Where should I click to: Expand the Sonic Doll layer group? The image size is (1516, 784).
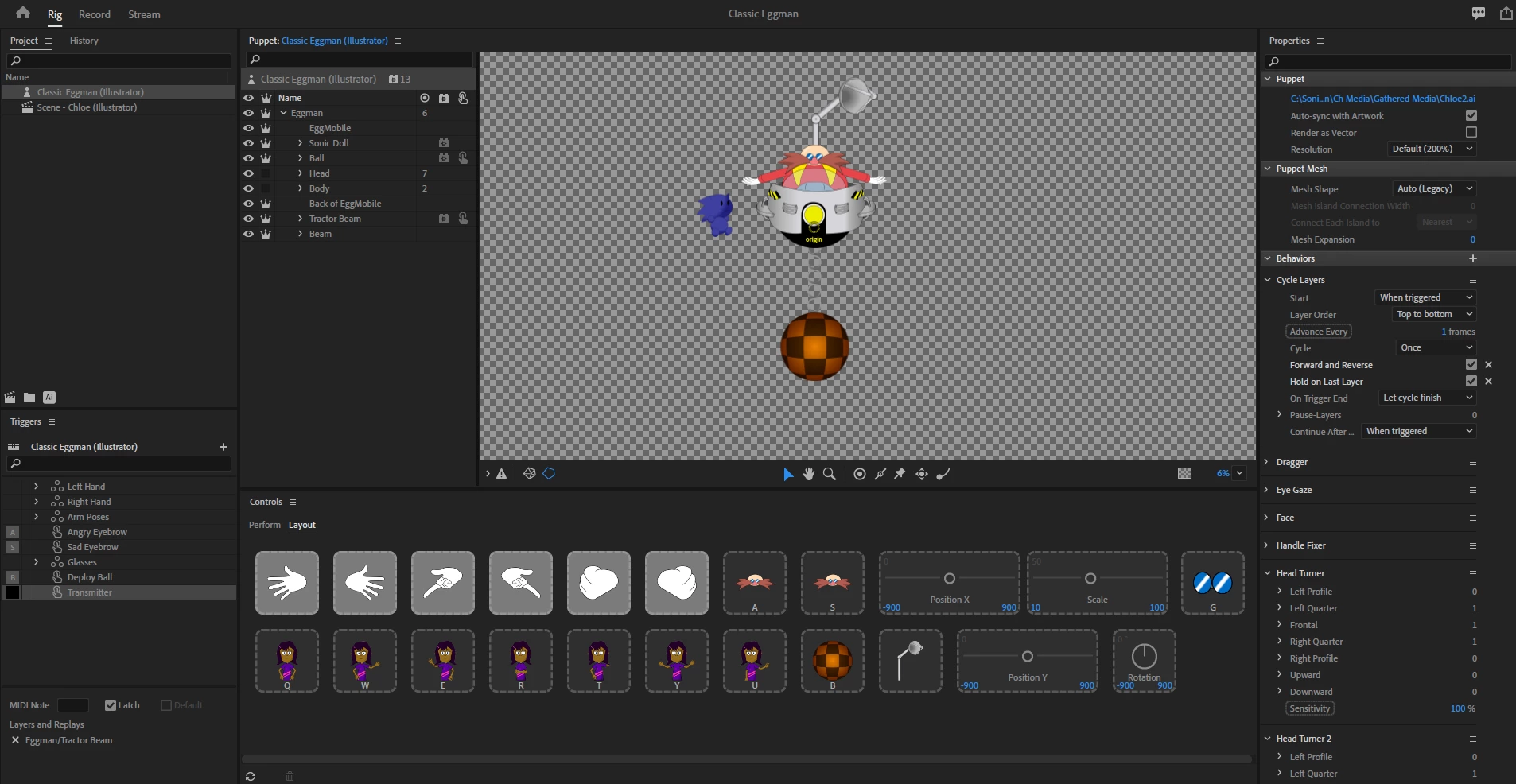300,143
